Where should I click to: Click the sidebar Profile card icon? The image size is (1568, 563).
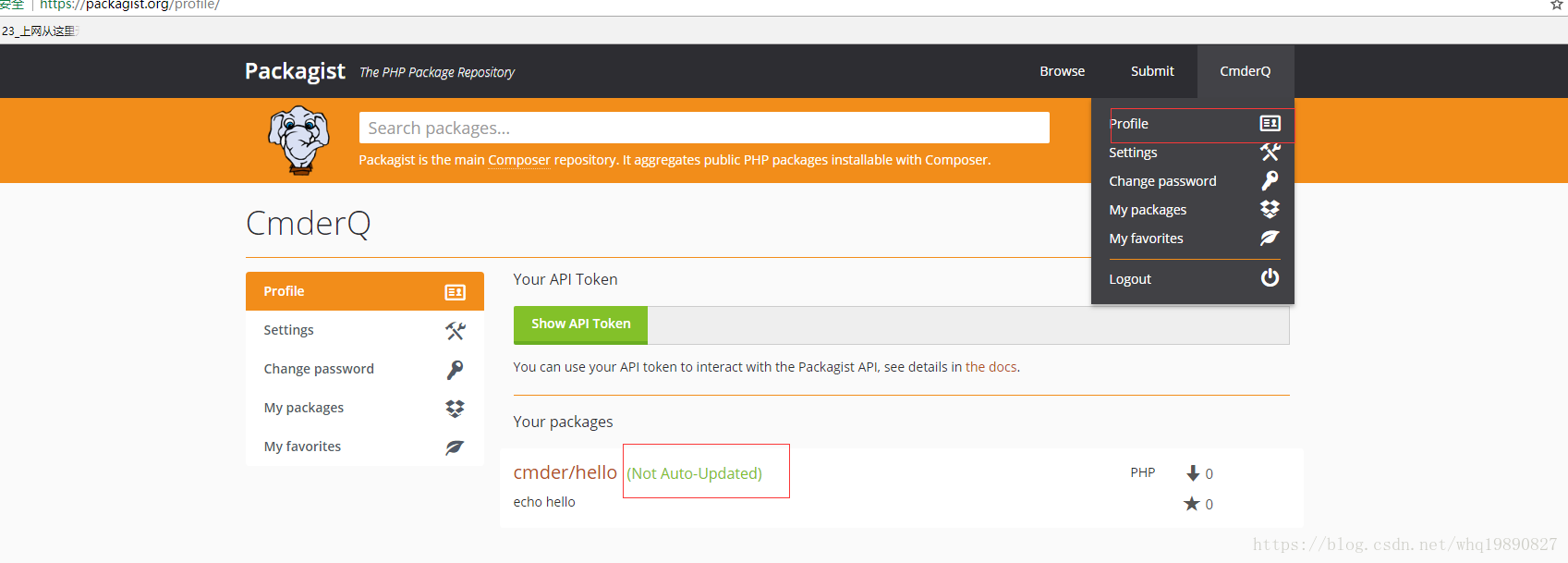pyautogui.click(x=456, y=292)
